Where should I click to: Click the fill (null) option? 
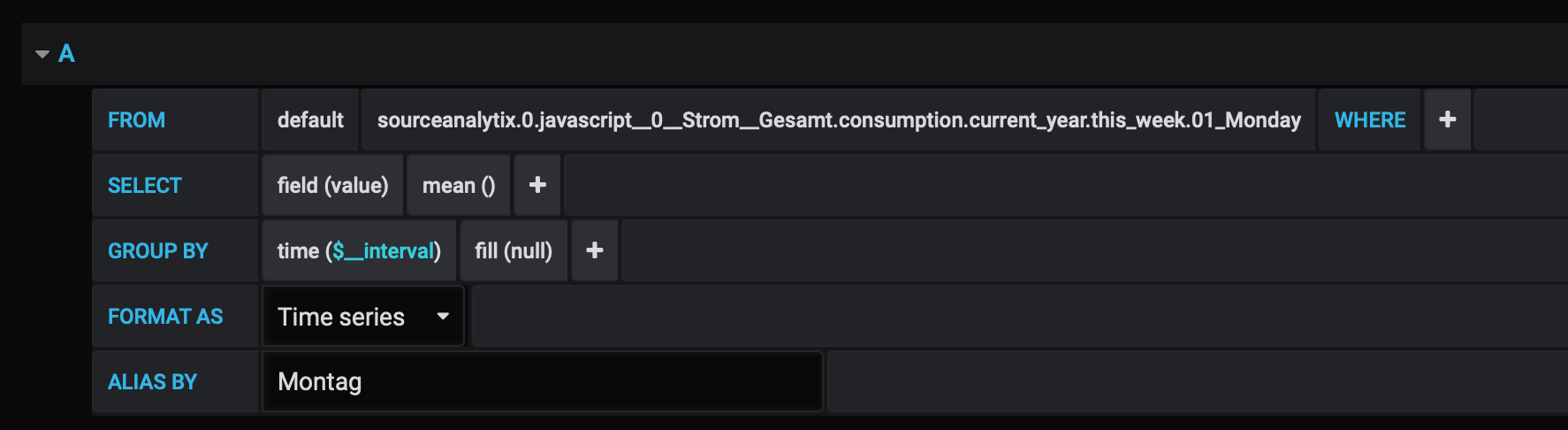[x=514, y=250]
